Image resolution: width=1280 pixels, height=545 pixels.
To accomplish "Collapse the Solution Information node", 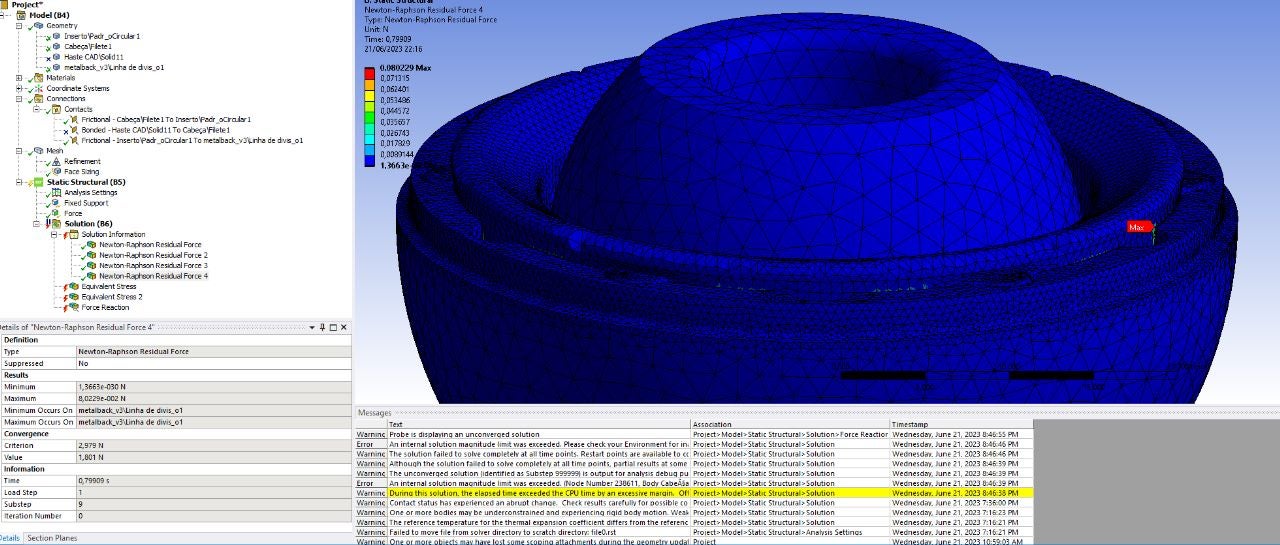I will coord(54,234).
